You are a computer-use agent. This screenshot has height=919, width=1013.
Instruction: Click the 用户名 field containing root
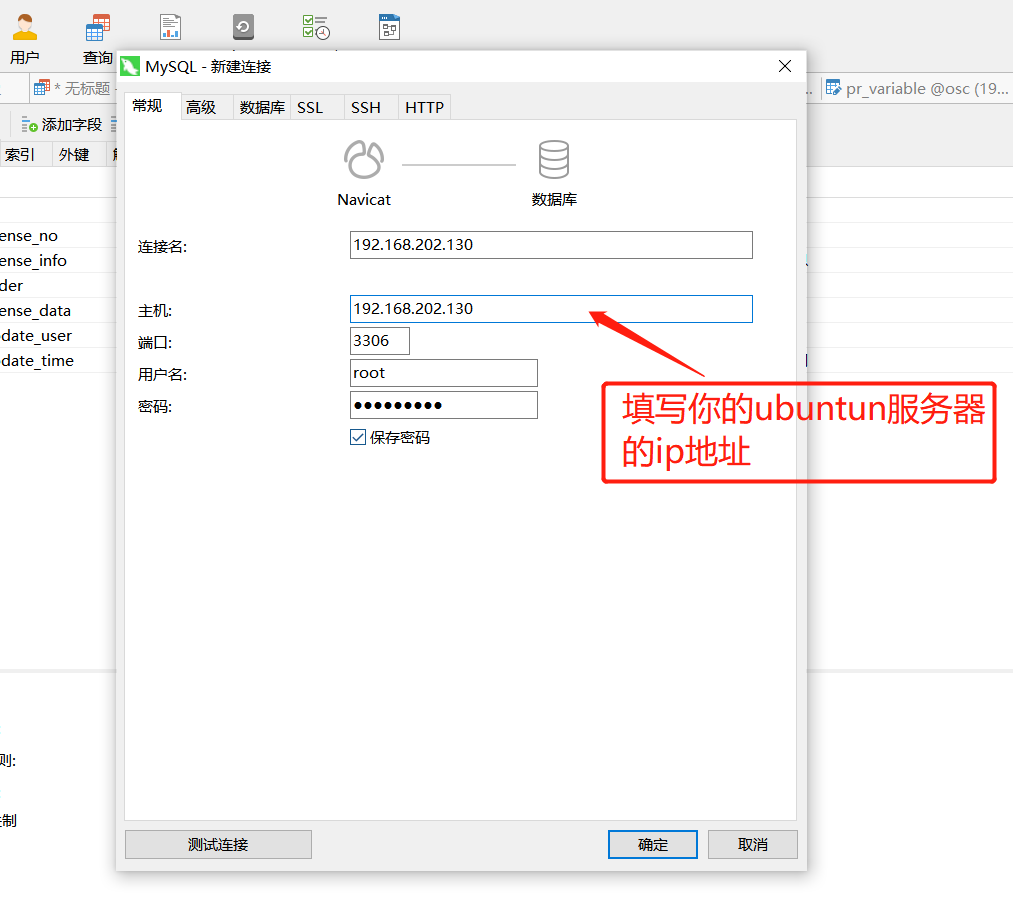[444, 373]
